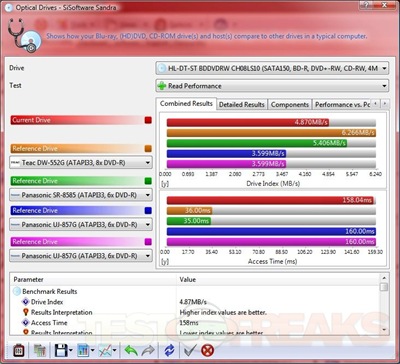Click the red cancel X icon
The height and width of the screenshot is (364, 400).
pos(207,350)
